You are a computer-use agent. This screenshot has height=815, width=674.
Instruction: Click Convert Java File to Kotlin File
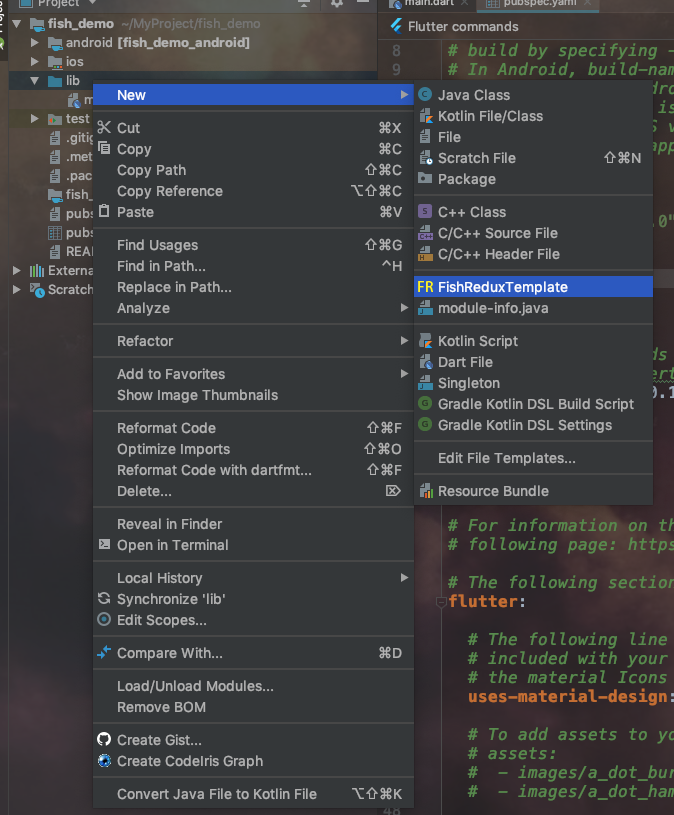coord(216,794)
